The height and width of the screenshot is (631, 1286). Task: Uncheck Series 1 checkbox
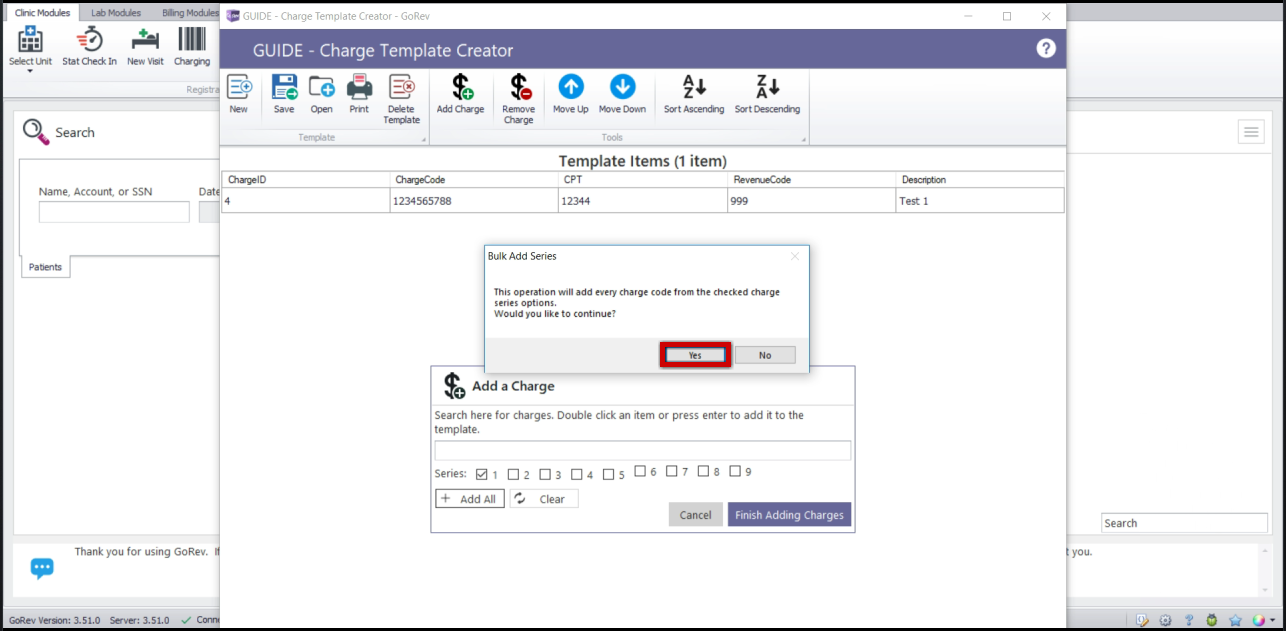point(482,474)
